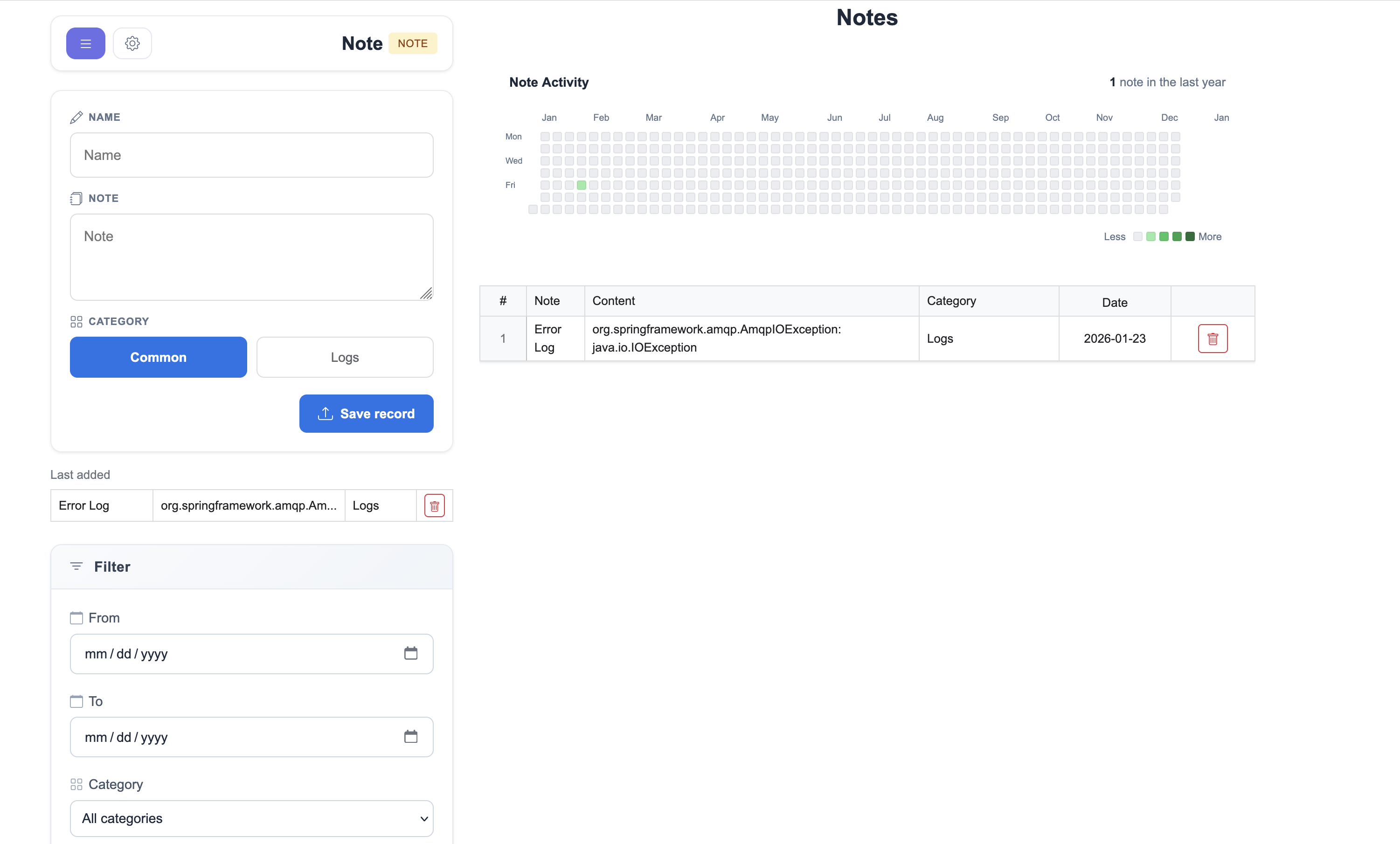Delete the Error Log table row
The image size is (1400, 844).
[1213, 338]
